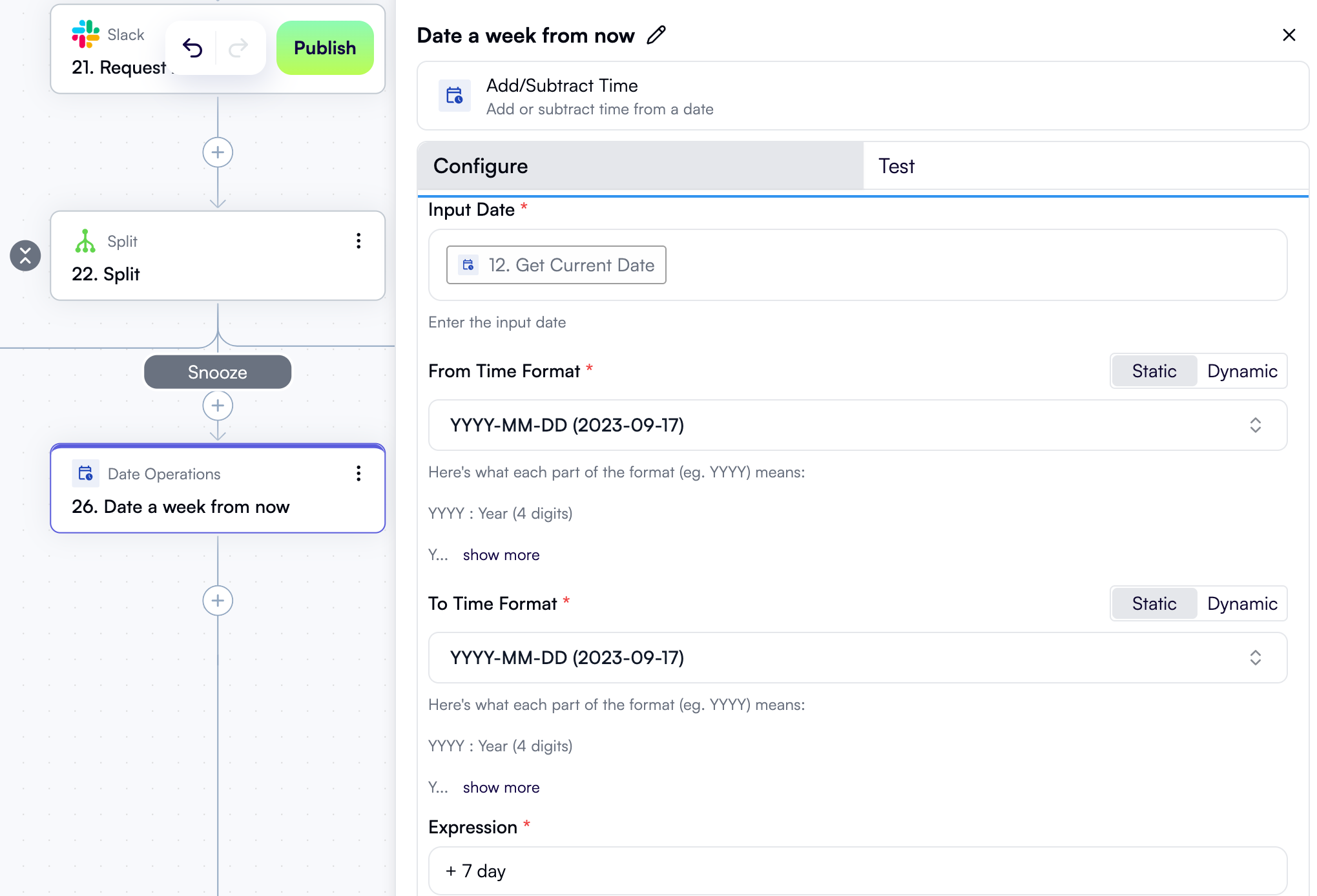Click the pencil icon to rename the step
The width and height of the screenshot is (1317, 896).
[x=656, y=35]
